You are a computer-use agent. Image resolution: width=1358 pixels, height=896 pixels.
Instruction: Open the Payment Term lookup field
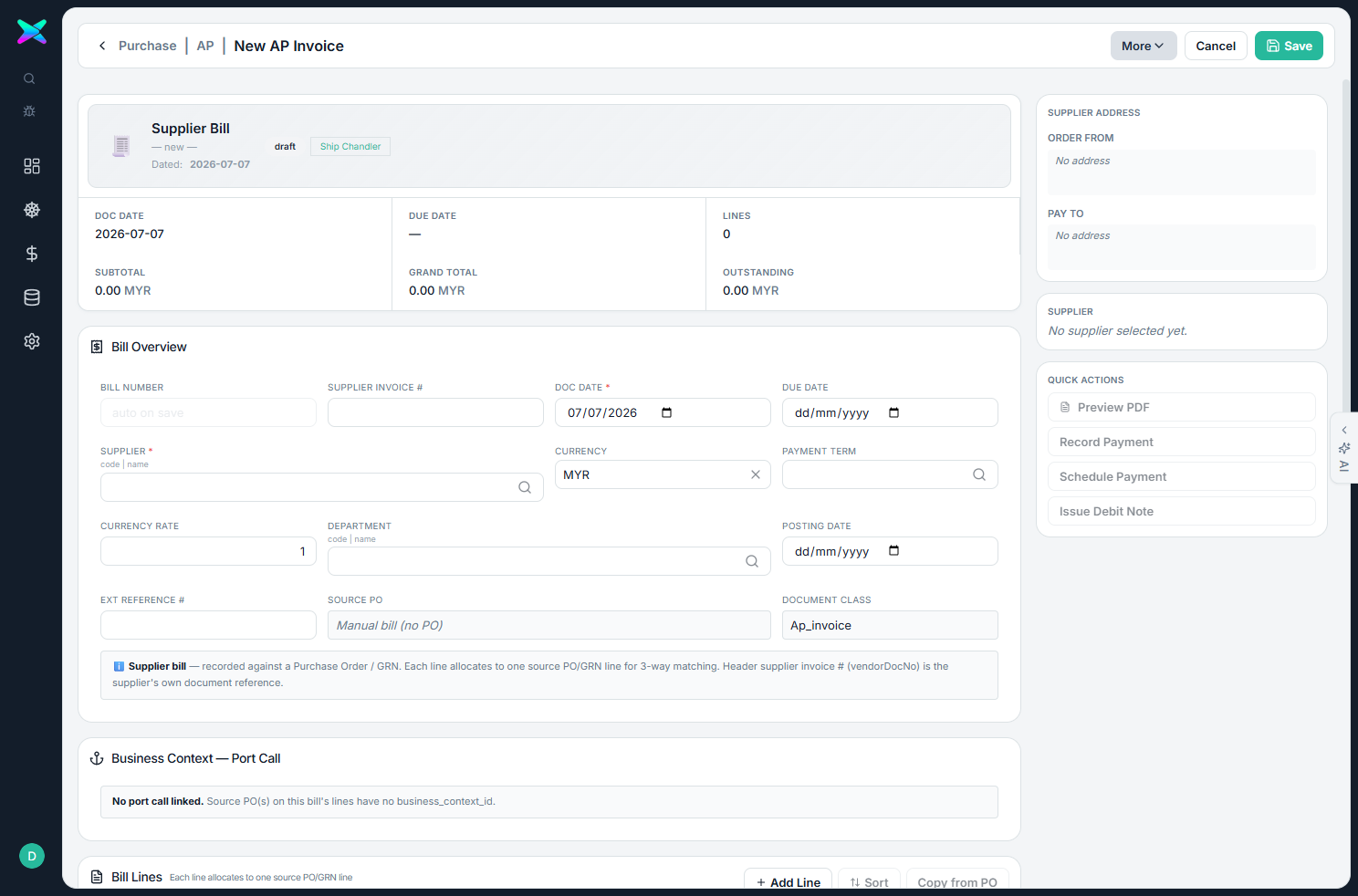[x=890, y=474]
